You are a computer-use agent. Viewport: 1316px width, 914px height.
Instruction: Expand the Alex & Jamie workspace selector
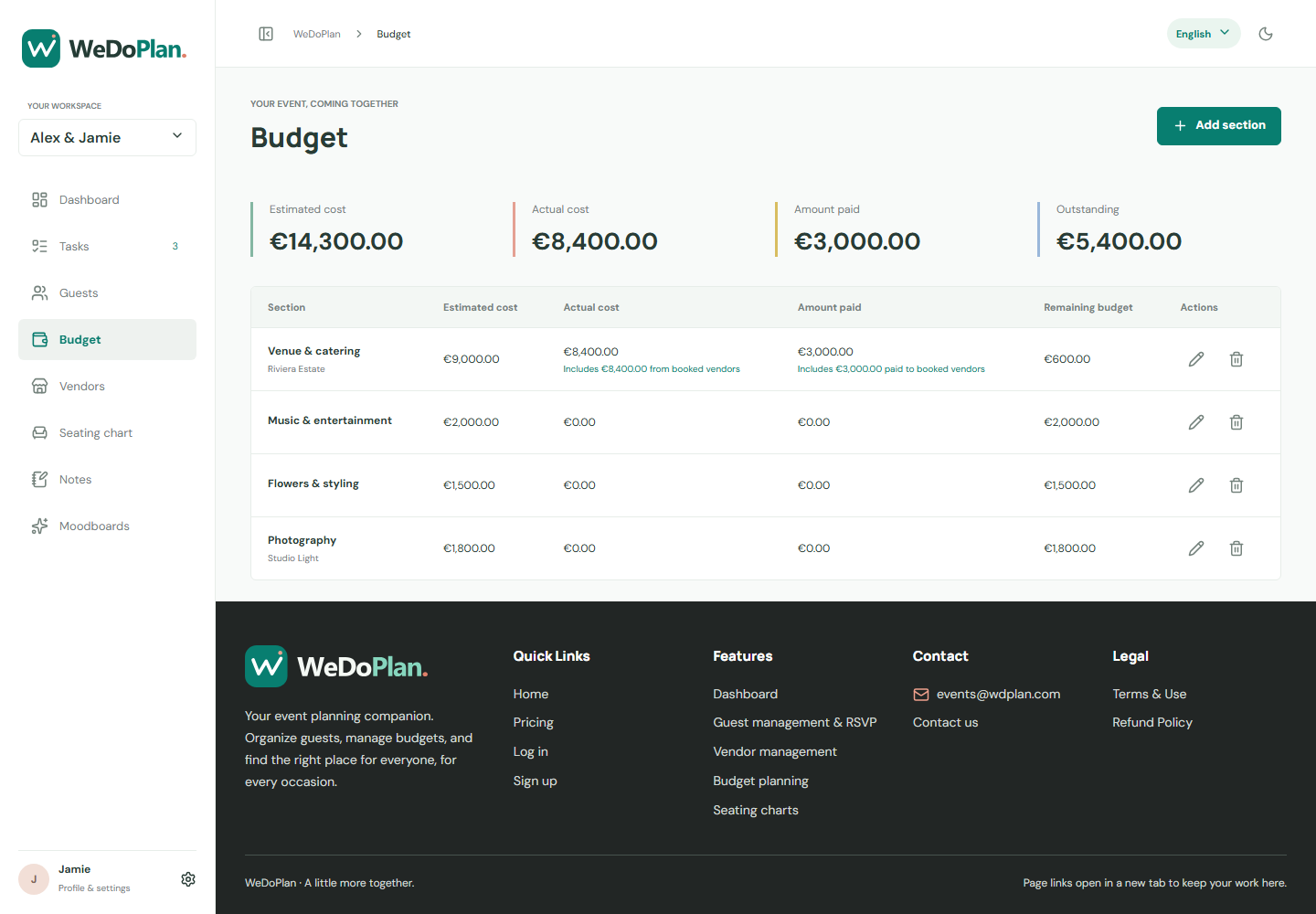pyautogui.click(x=107, y=137)
